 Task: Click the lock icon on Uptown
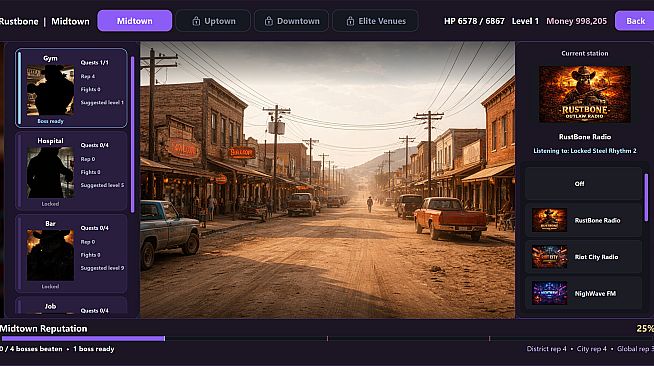[x=196, y=21]
